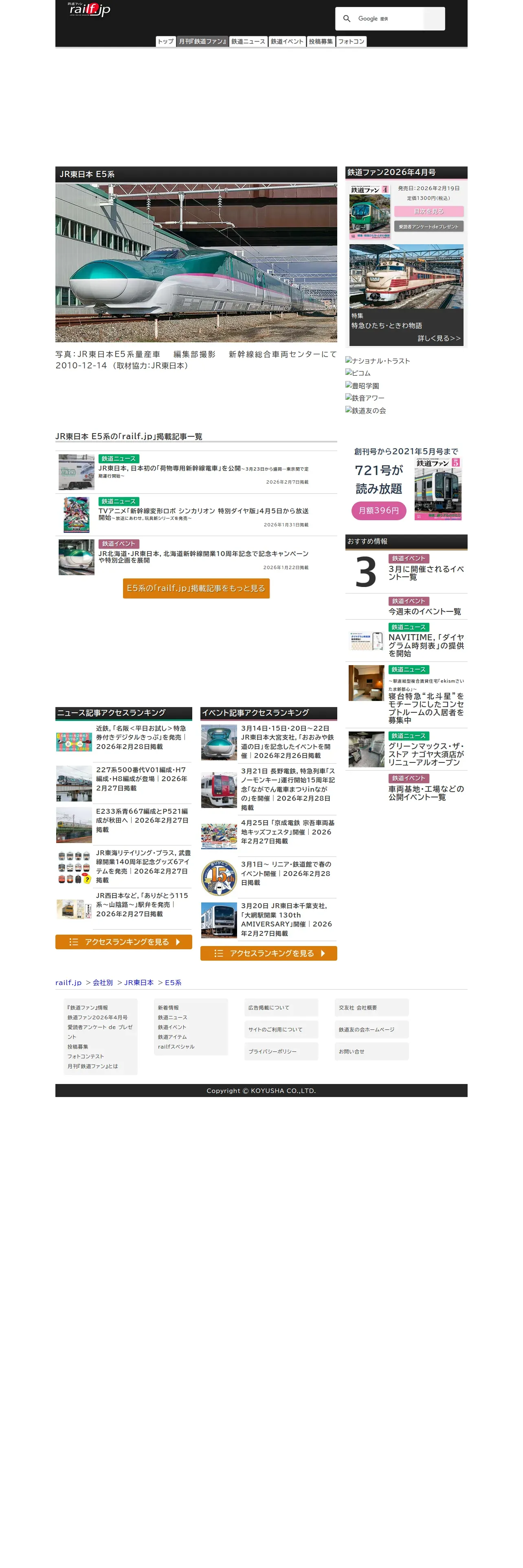Screen dimensions: 523x1568
Task: Focus the Google search input field
Action: [389, 19]
